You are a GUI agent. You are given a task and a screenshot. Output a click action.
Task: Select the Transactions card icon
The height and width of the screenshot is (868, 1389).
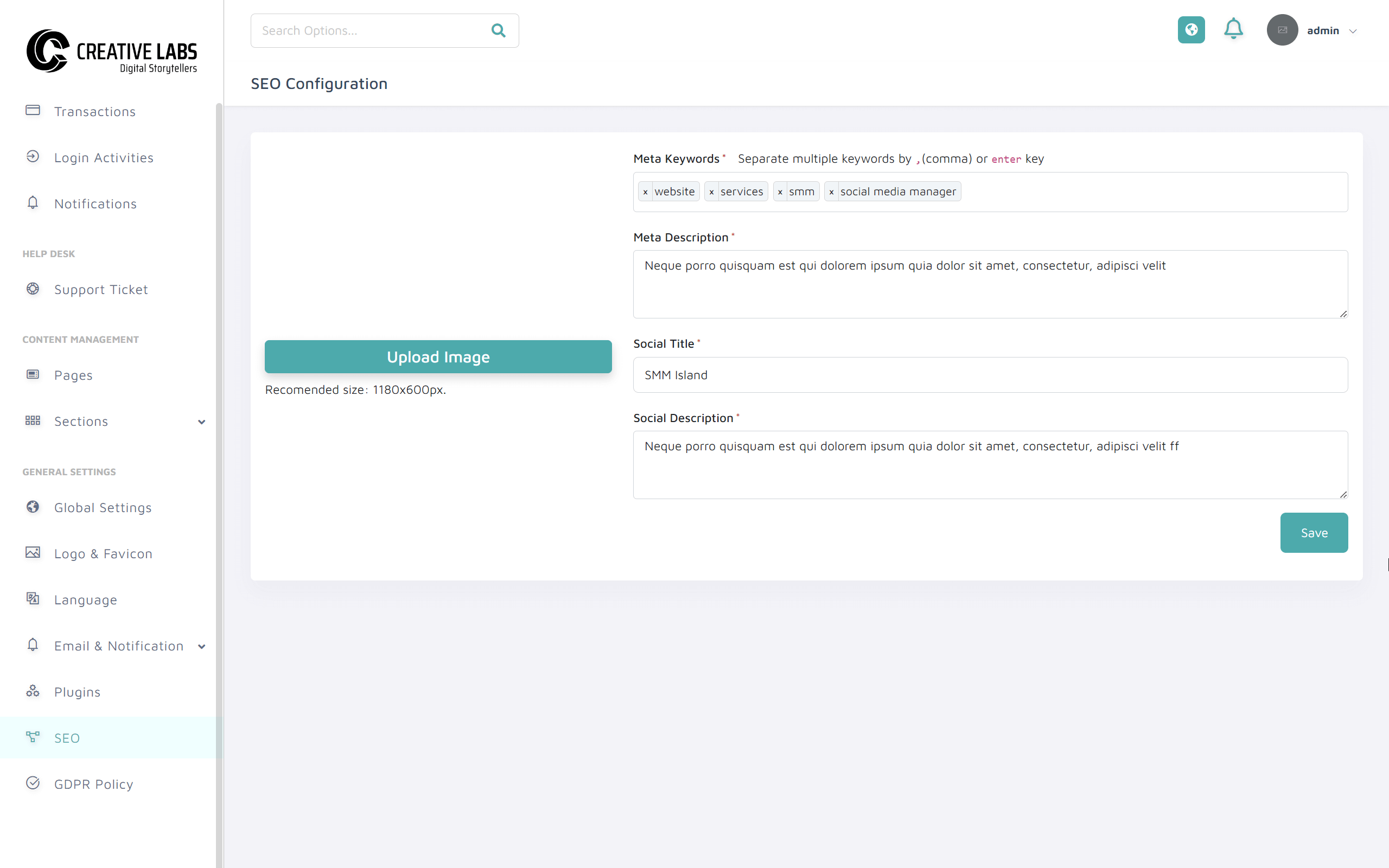pos(33,110)
